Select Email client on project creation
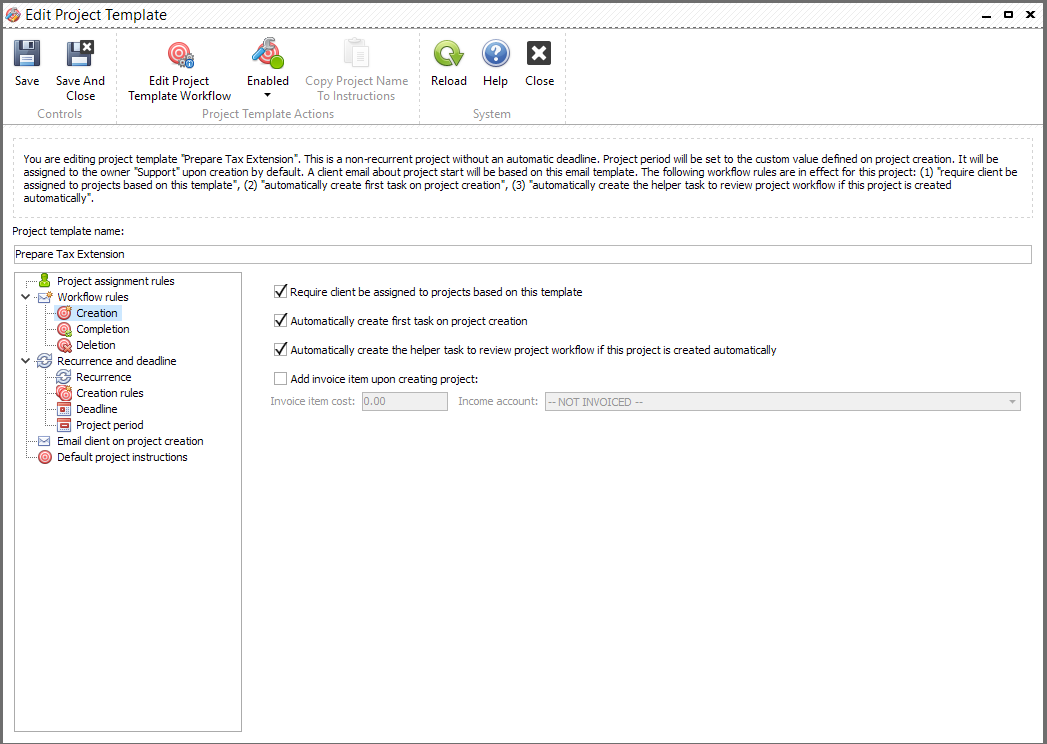Screen dimensions: 1047x744 pyautogui.click(x=130, y=441)
